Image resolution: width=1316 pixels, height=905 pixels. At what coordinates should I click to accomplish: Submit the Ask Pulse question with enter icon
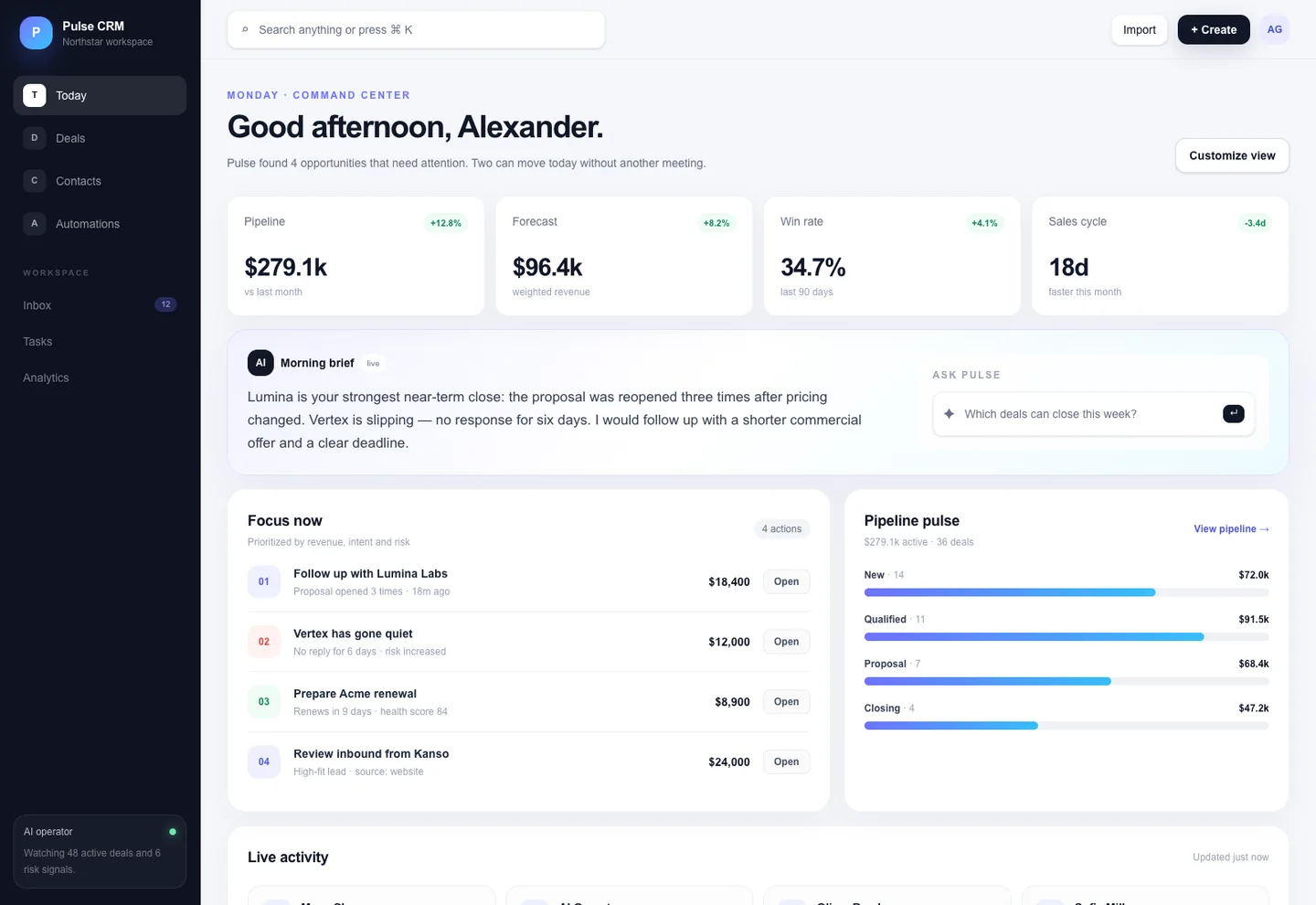1233,414
